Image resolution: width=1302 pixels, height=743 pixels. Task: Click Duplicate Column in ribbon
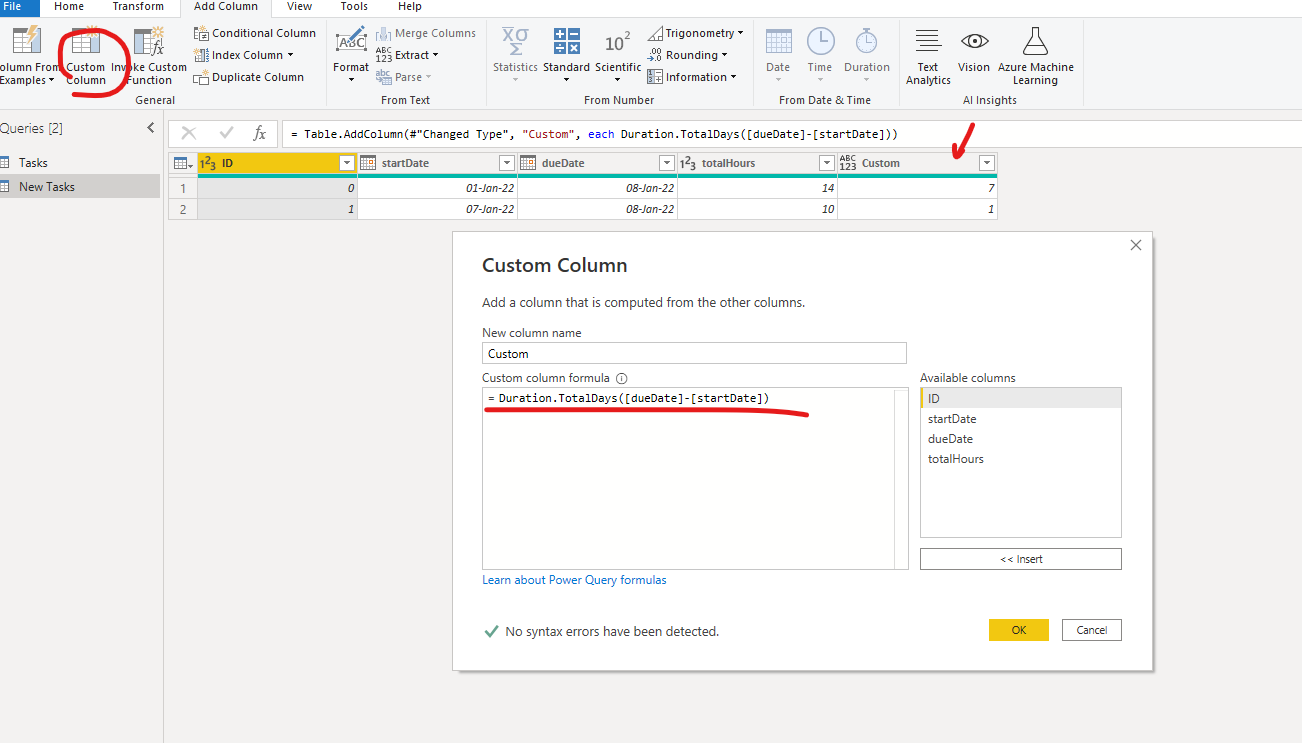249,77
